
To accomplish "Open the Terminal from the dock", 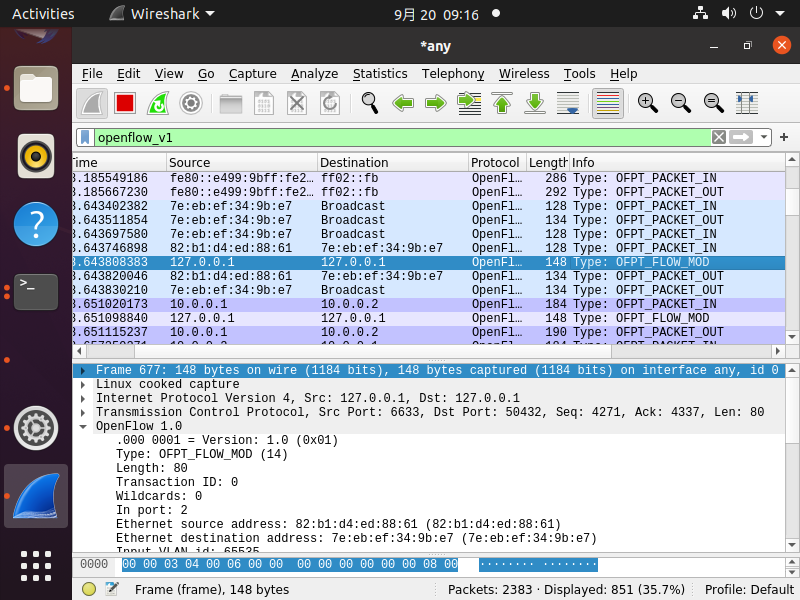I will pyautogui.click(x=36, y=292).
